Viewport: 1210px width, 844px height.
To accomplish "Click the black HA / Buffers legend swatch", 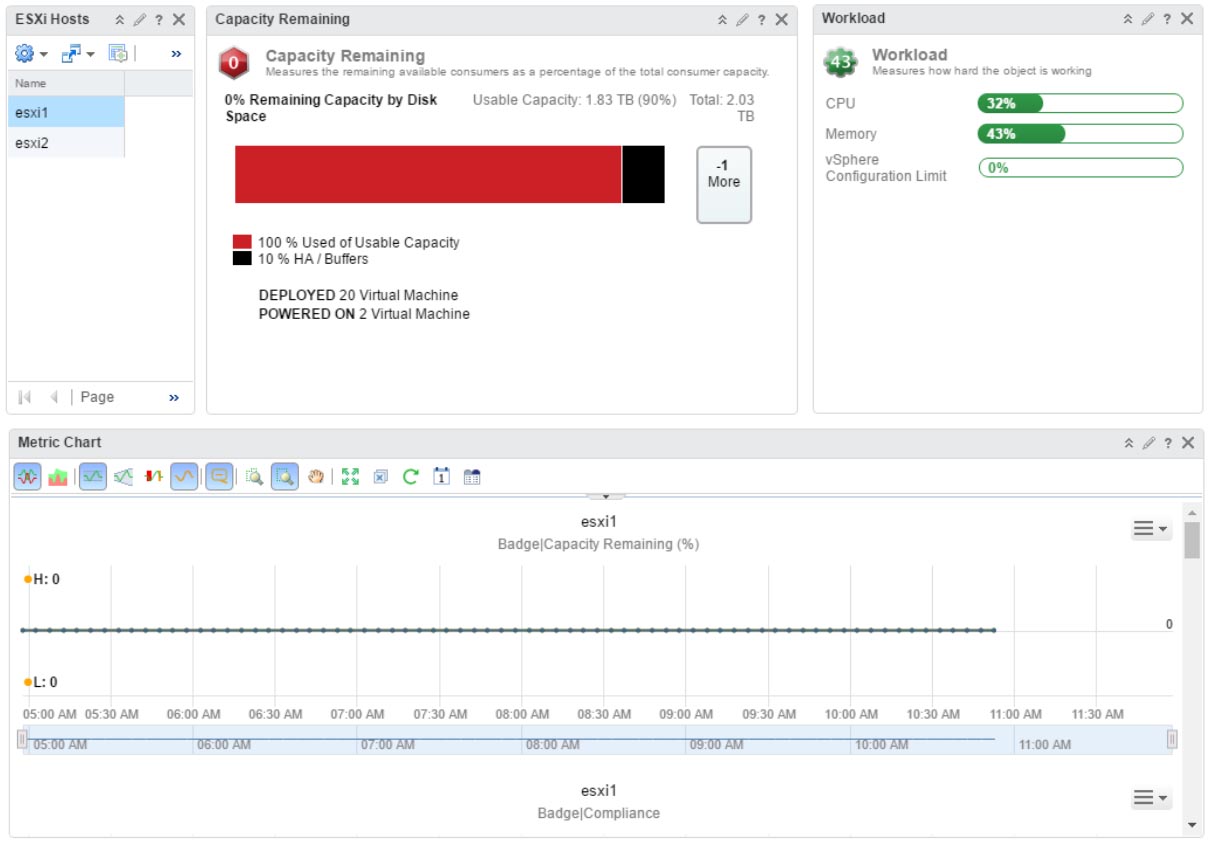I will point(242,258).
